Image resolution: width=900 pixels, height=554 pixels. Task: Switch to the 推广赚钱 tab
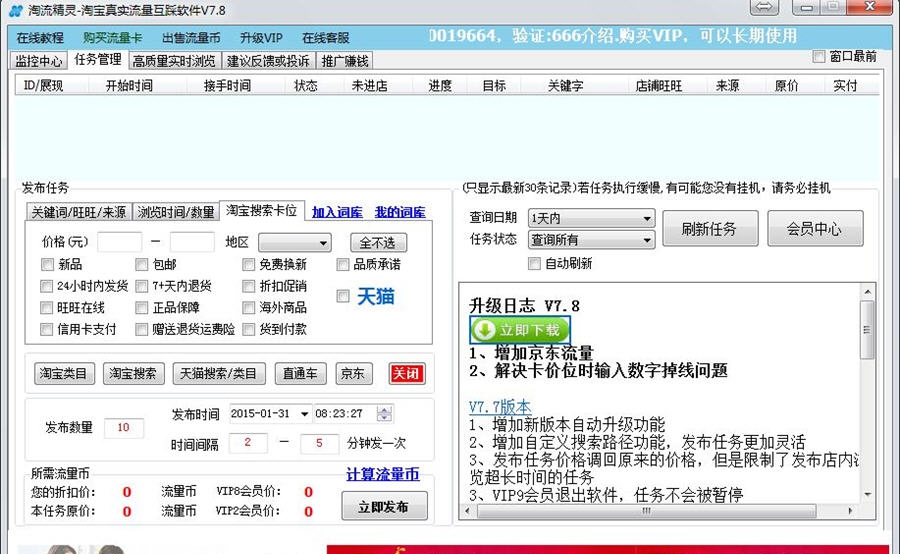coord(345,61)
